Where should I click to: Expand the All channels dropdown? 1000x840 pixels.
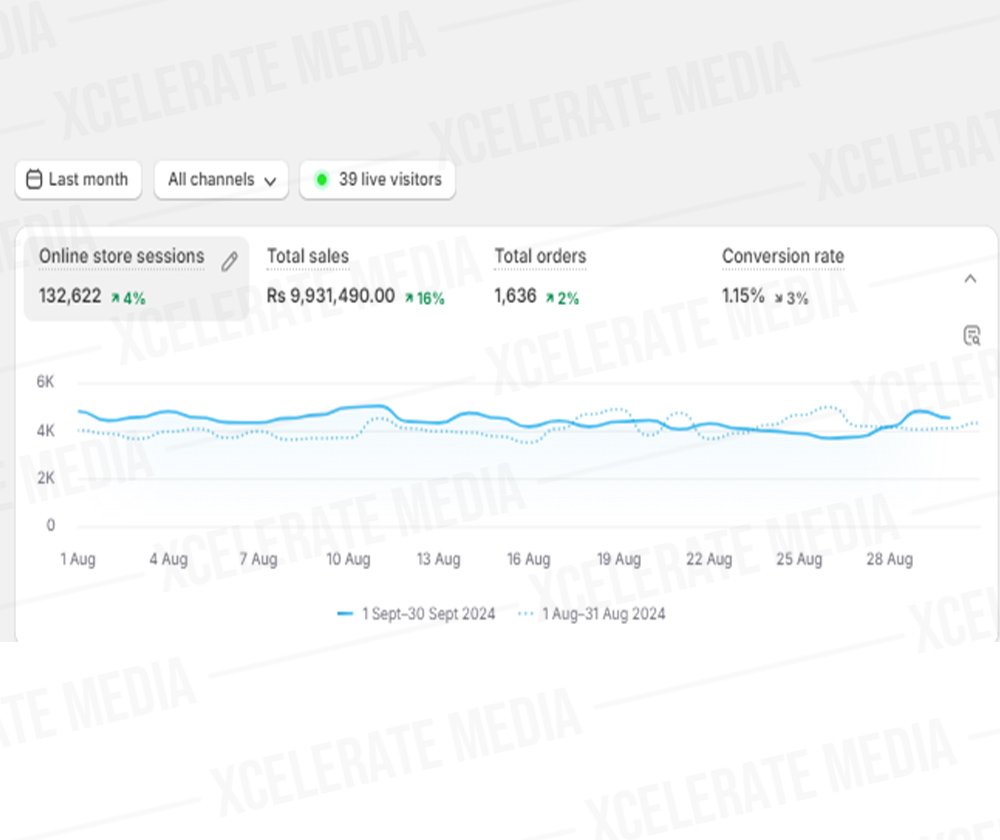point(221,180)
